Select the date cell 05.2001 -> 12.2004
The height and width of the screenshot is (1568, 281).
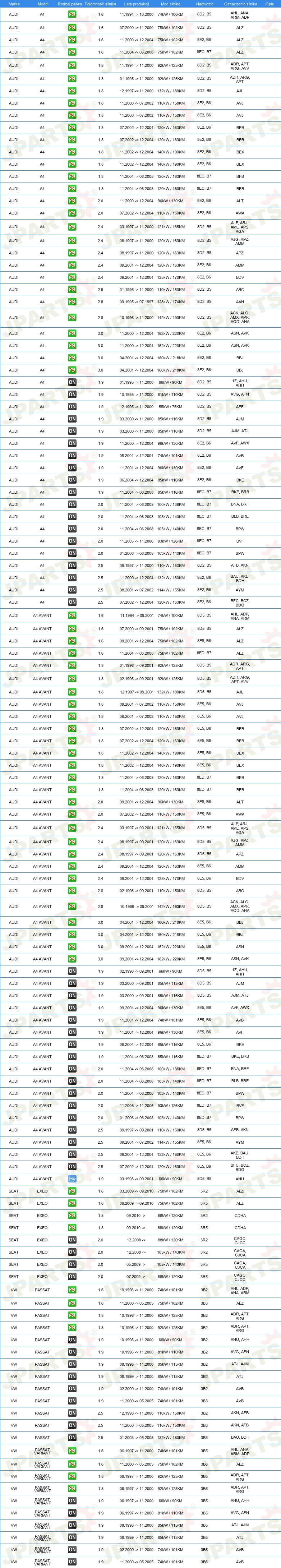point(136,455)
